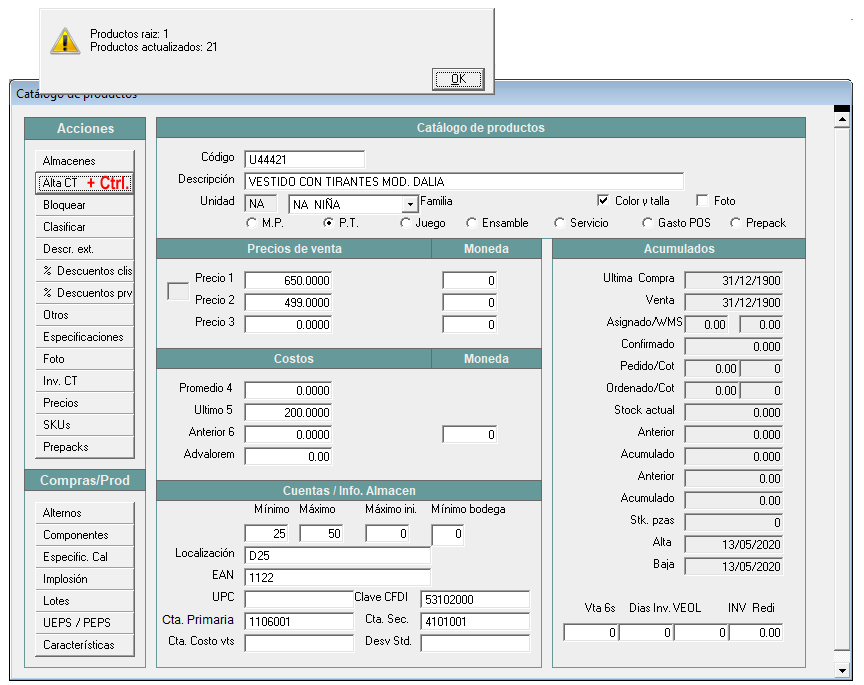Click the Alta CT button
The width and height of the screenshot is (864, 685).
[85, 183]
